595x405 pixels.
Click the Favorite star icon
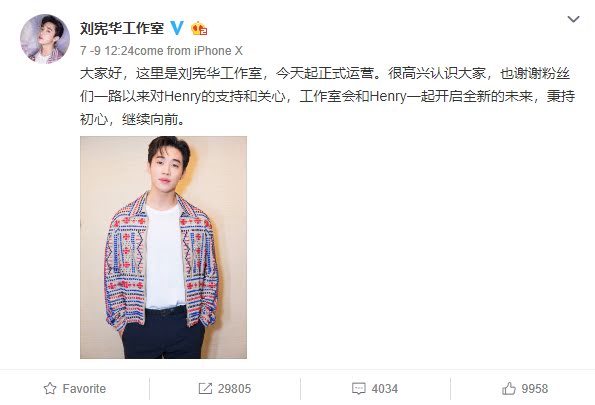click(x=50, y=389)
